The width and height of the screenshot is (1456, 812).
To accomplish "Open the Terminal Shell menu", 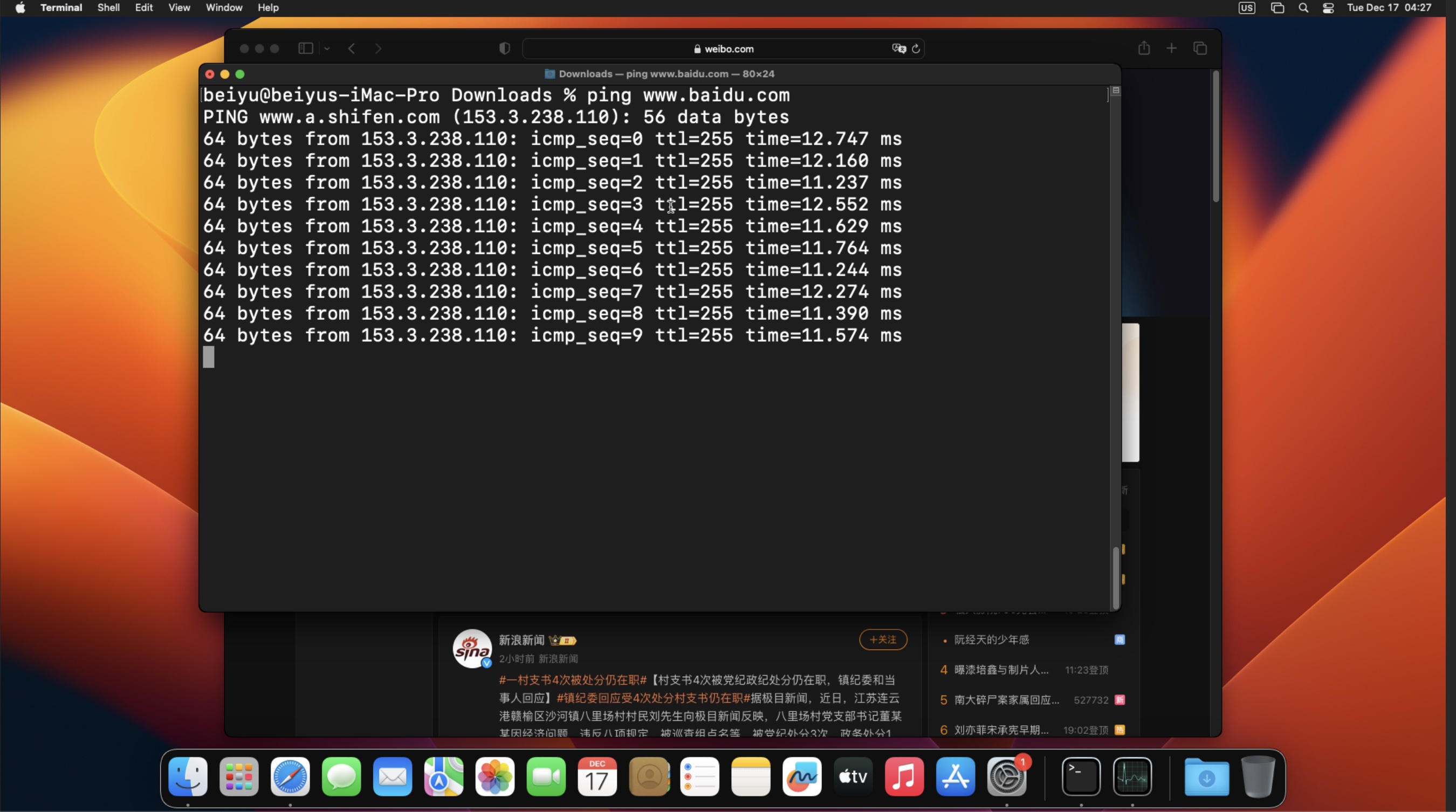I will 108,8.
